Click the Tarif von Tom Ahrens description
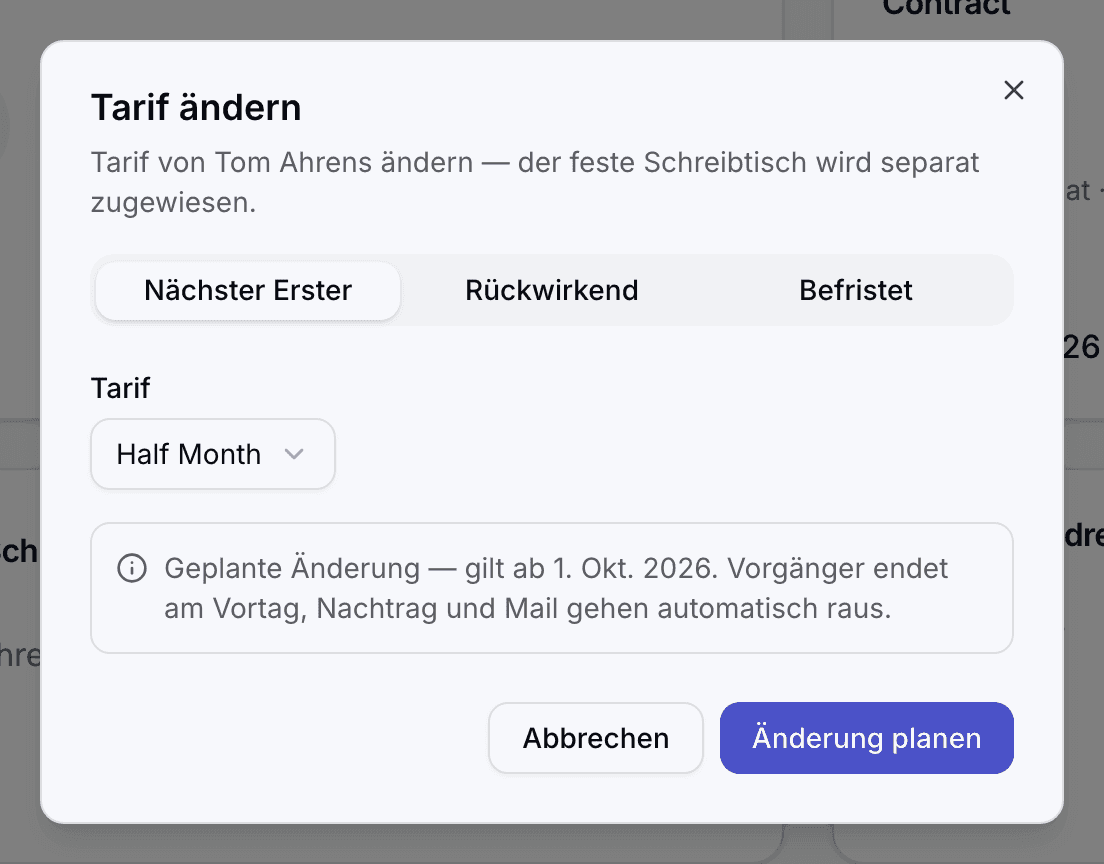 pos(535,182)
